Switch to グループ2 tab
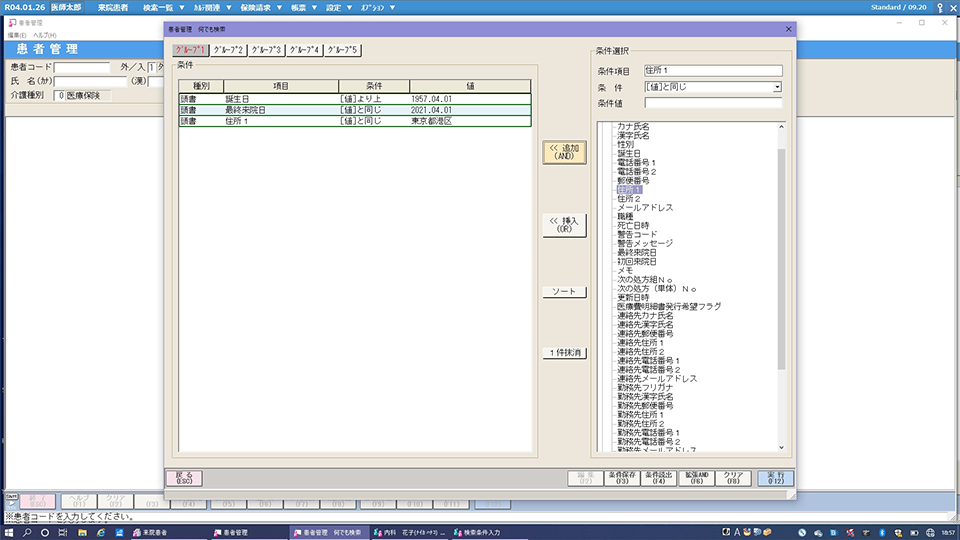Viewport: 960px width, 540px height. coord(228,49)
